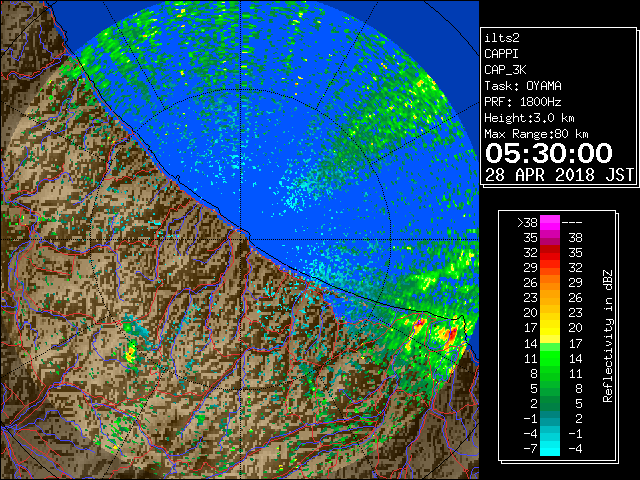Click Max Range:80 km text

[x=536, y=134]
